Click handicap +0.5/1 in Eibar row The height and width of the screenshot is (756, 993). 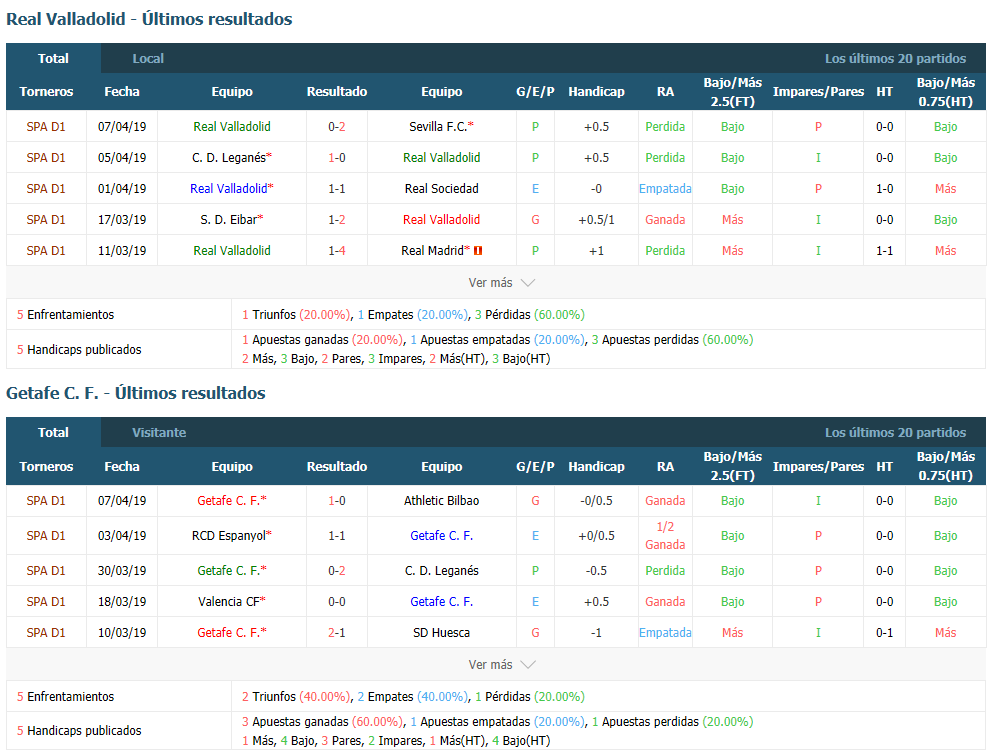tap(596, 220)
